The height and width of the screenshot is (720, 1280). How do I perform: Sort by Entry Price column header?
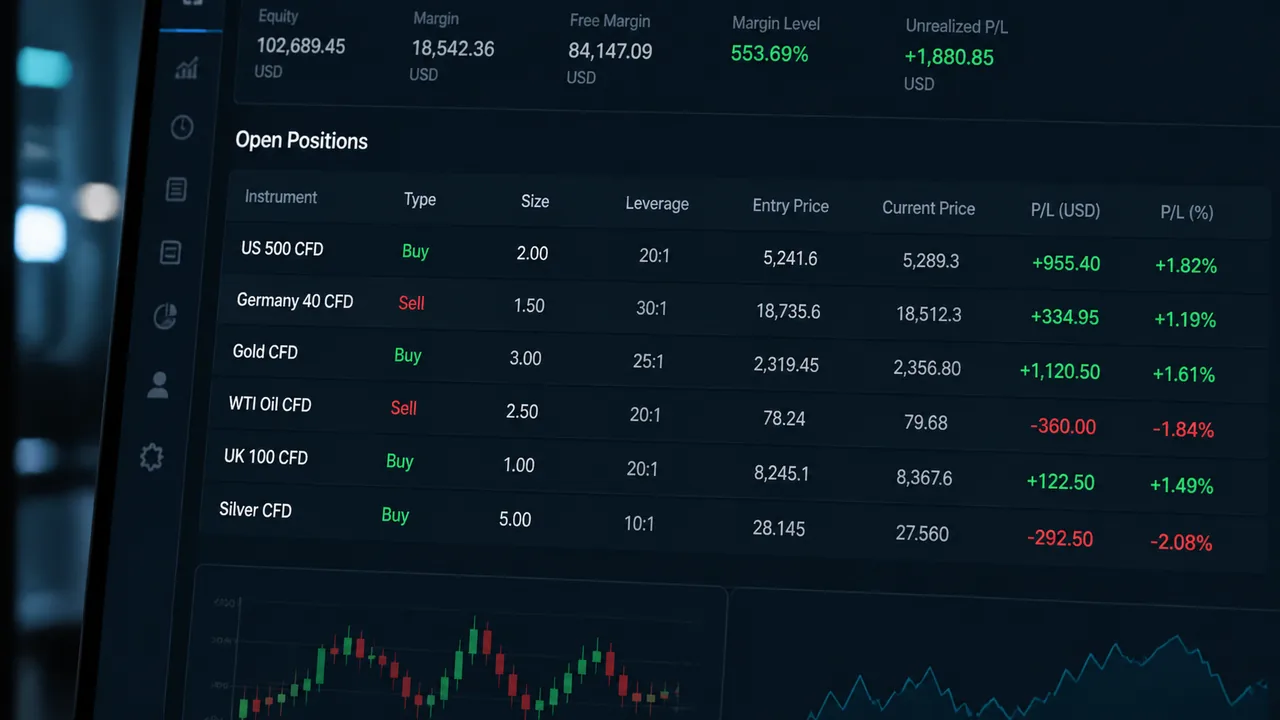pyautogui.click(x=791, y=206)
